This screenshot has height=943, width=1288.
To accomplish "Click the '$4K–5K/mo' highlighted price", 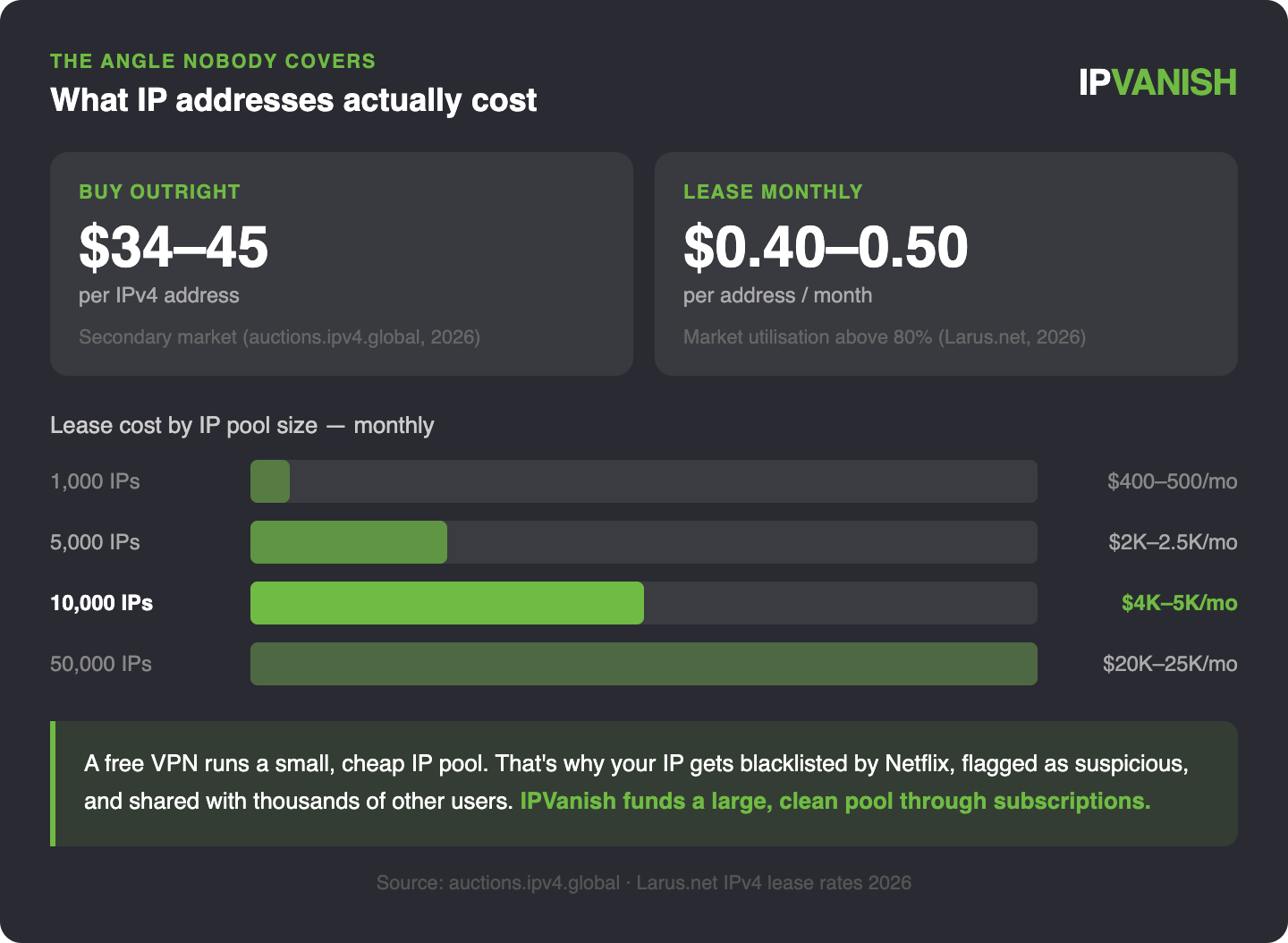I will coord(1179,603).
